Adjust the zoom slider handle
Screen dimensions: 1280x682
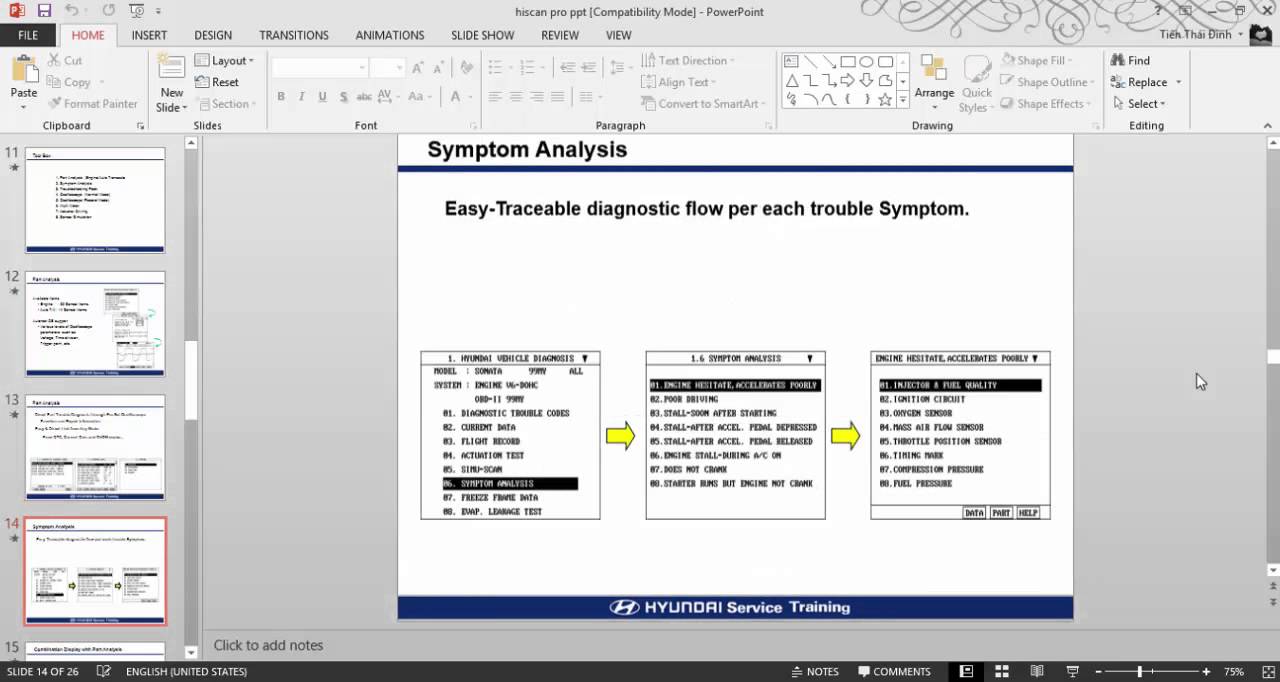1140,671
